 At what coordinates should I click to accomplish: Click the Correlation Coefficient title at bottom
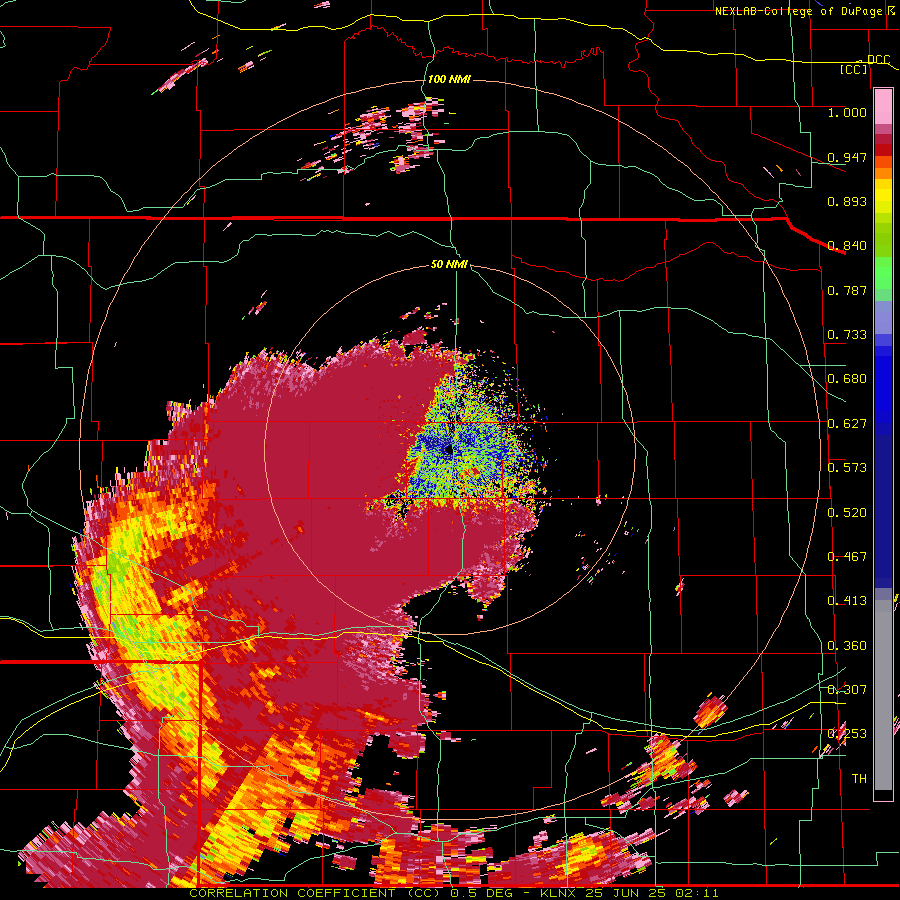[453, 893]
